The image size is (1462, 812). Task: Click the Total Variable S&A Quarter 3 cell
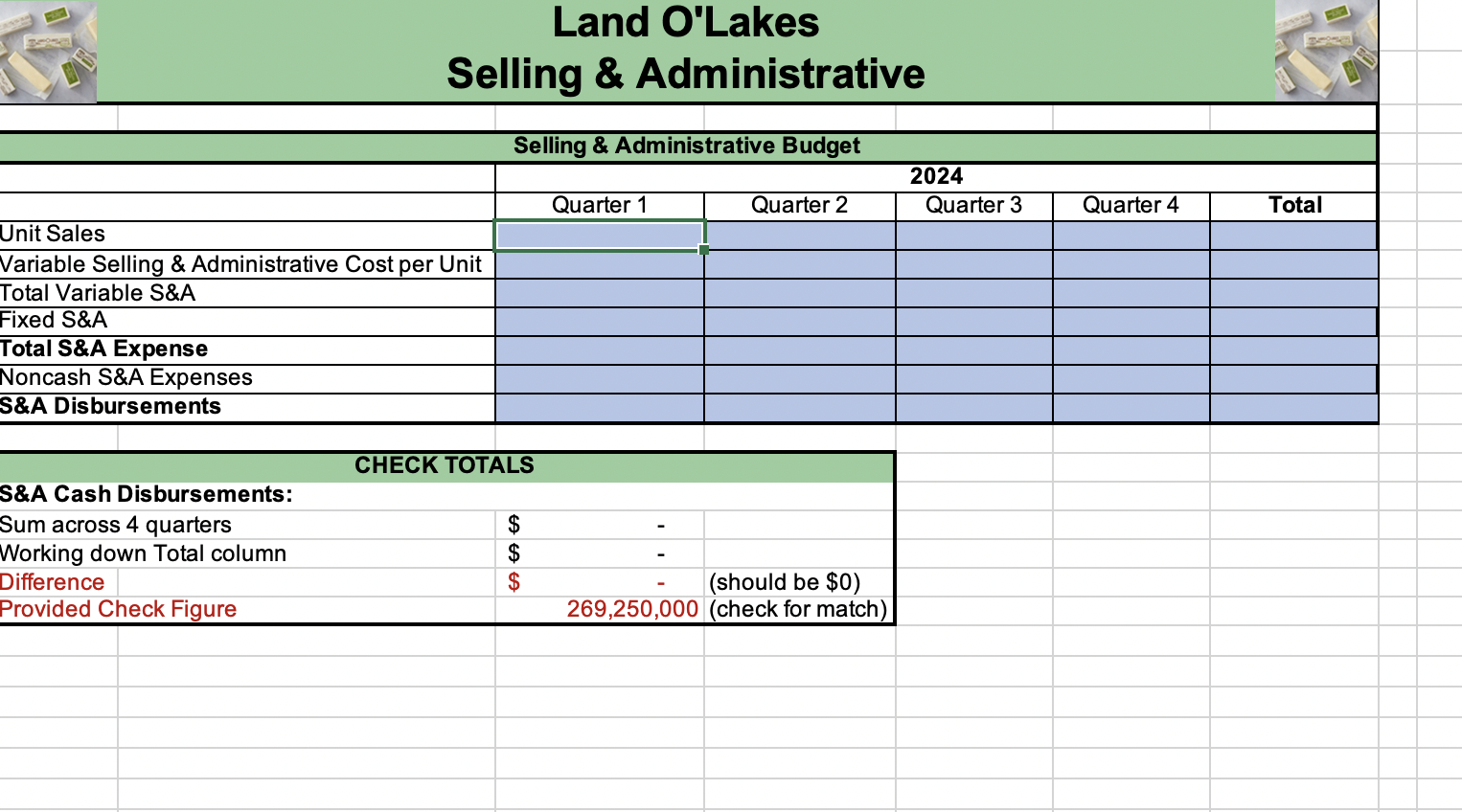coord(974,293)
